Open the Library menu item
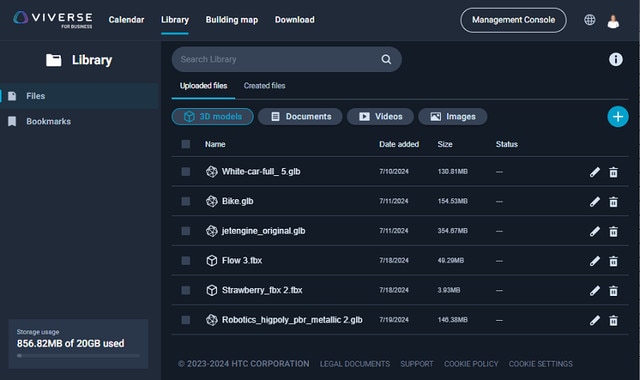 pyautogui.click(x=175, y=20)
